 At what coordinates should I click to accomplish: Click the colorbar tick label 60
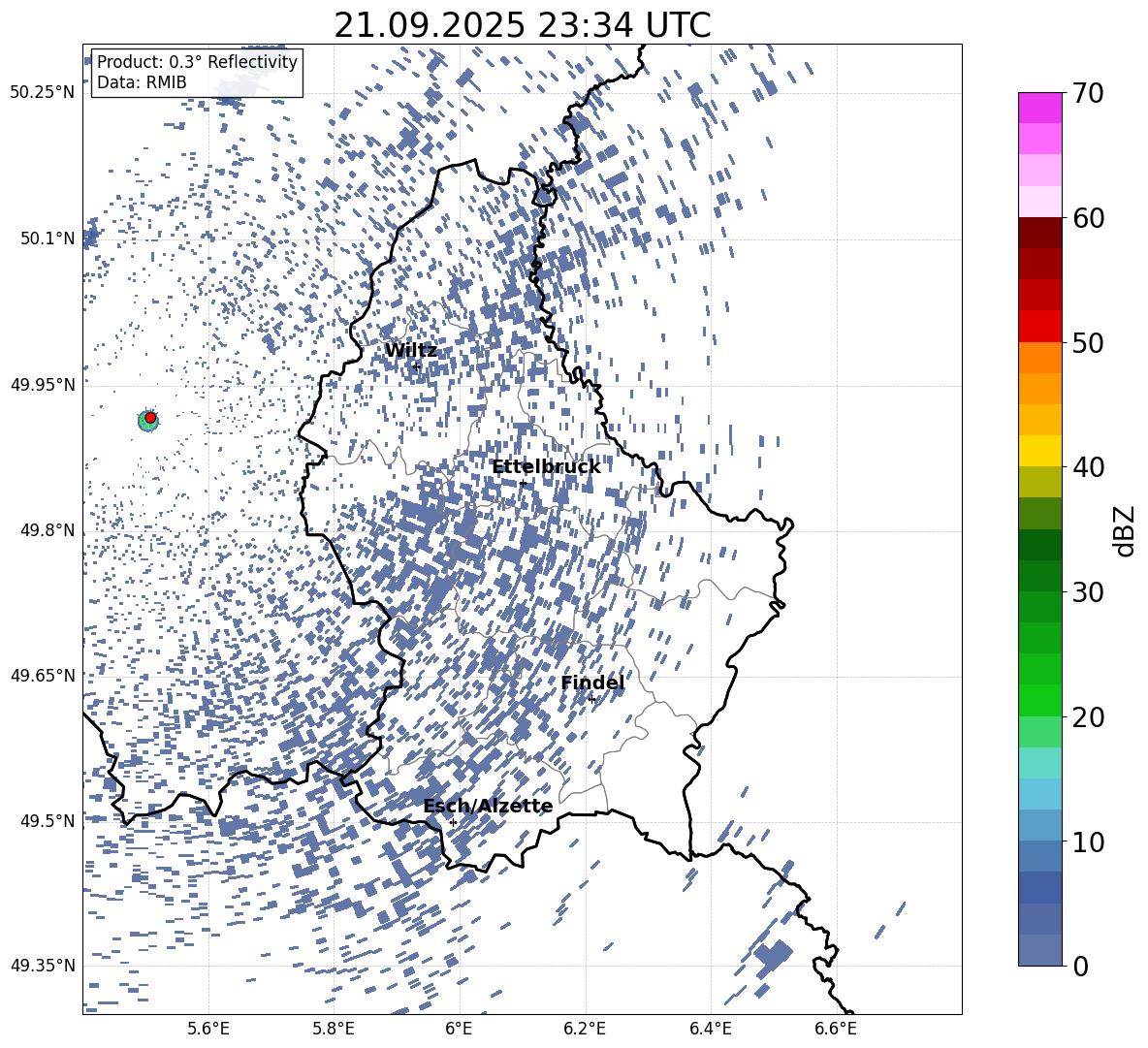(x=1088, y=218)
